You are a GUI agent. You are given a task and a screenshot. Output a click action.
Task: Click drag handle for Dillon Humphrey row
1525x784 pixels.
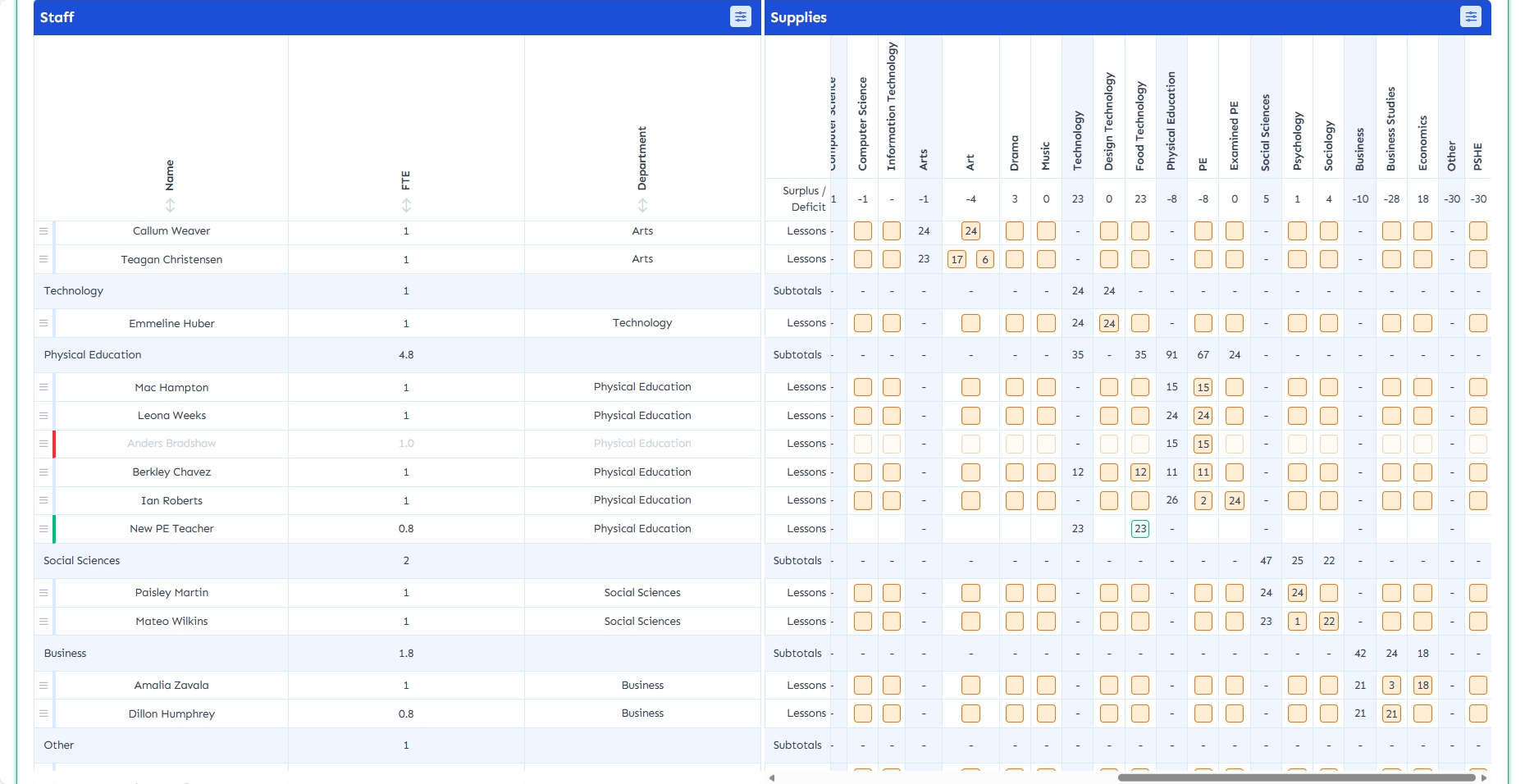[x=43, y=713]
